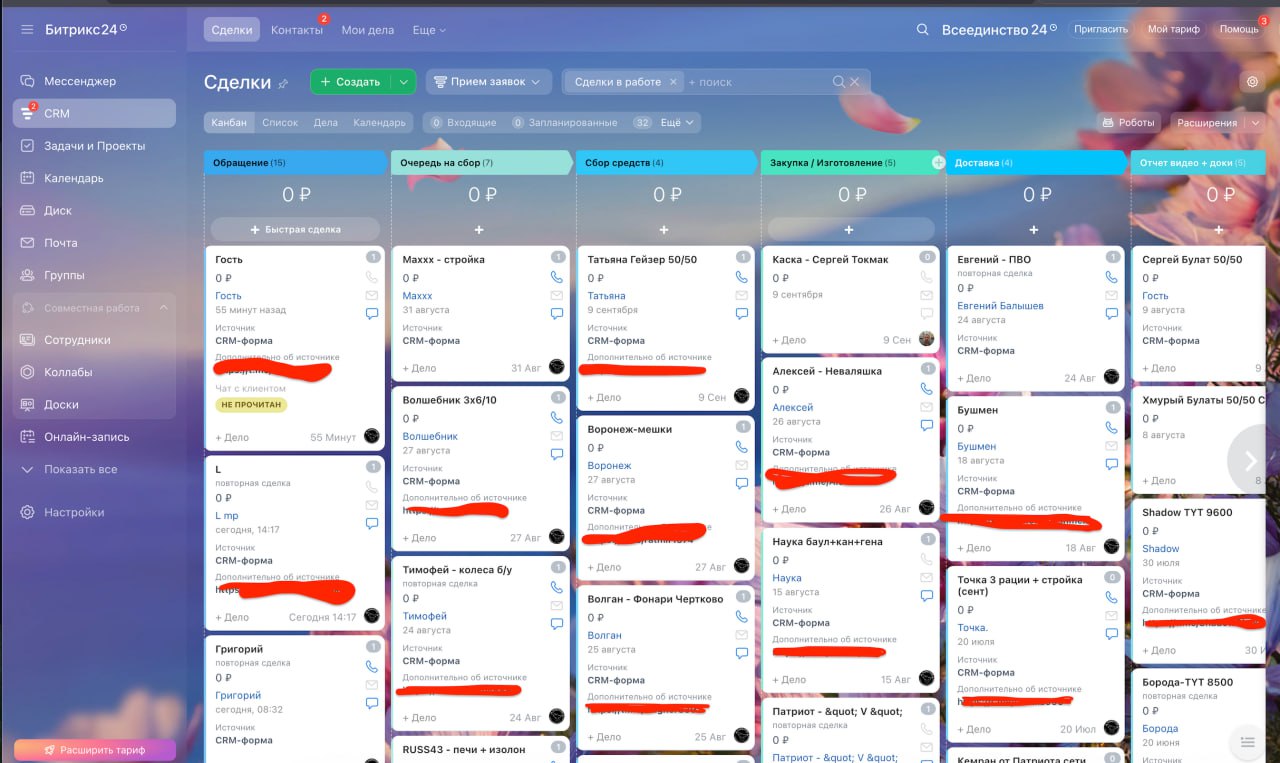This screenshot has height=763, width=1280.
Task: Expand Показать все in the sidebar
Action: point(80,469)
